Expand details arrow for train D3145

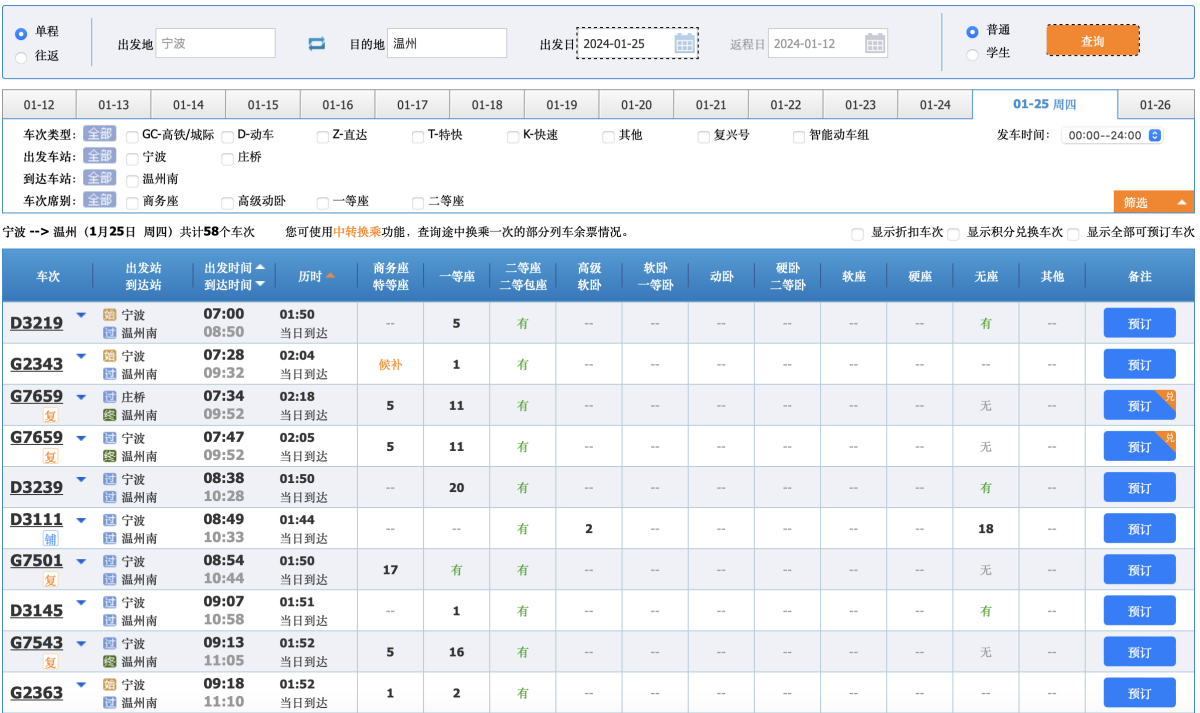pyautogui.click(x=82, y=603)
